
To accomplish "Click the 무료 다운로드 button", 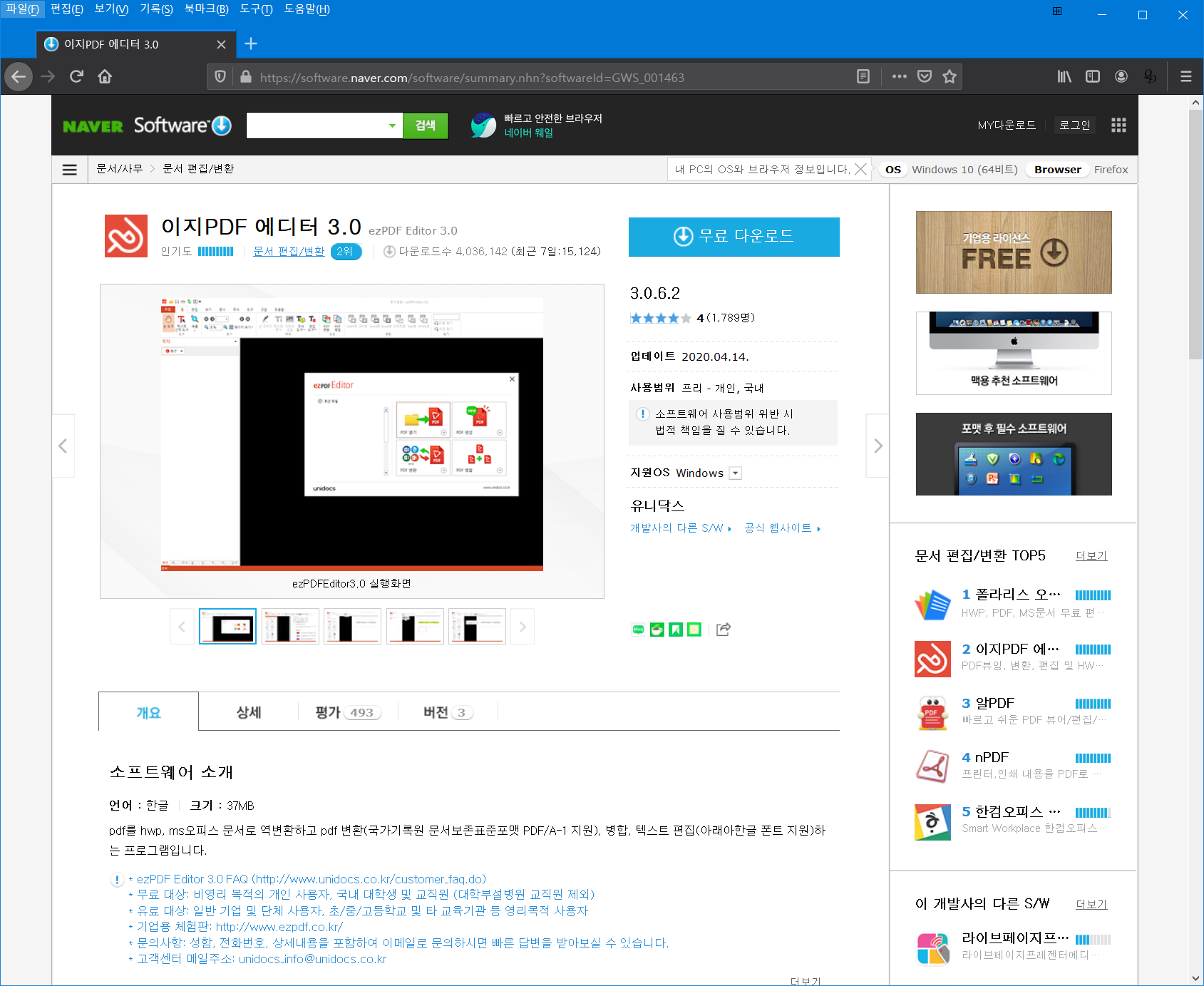I will pyautogui.click(x=734, y=237).
